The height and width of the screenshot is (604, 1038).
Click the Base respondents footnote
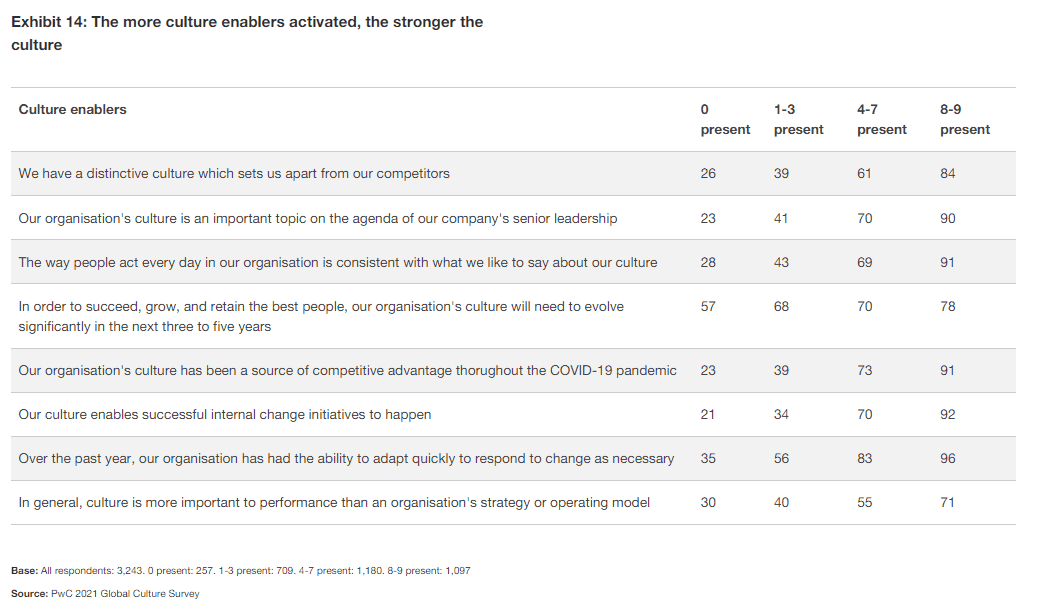tap(241, 571)
